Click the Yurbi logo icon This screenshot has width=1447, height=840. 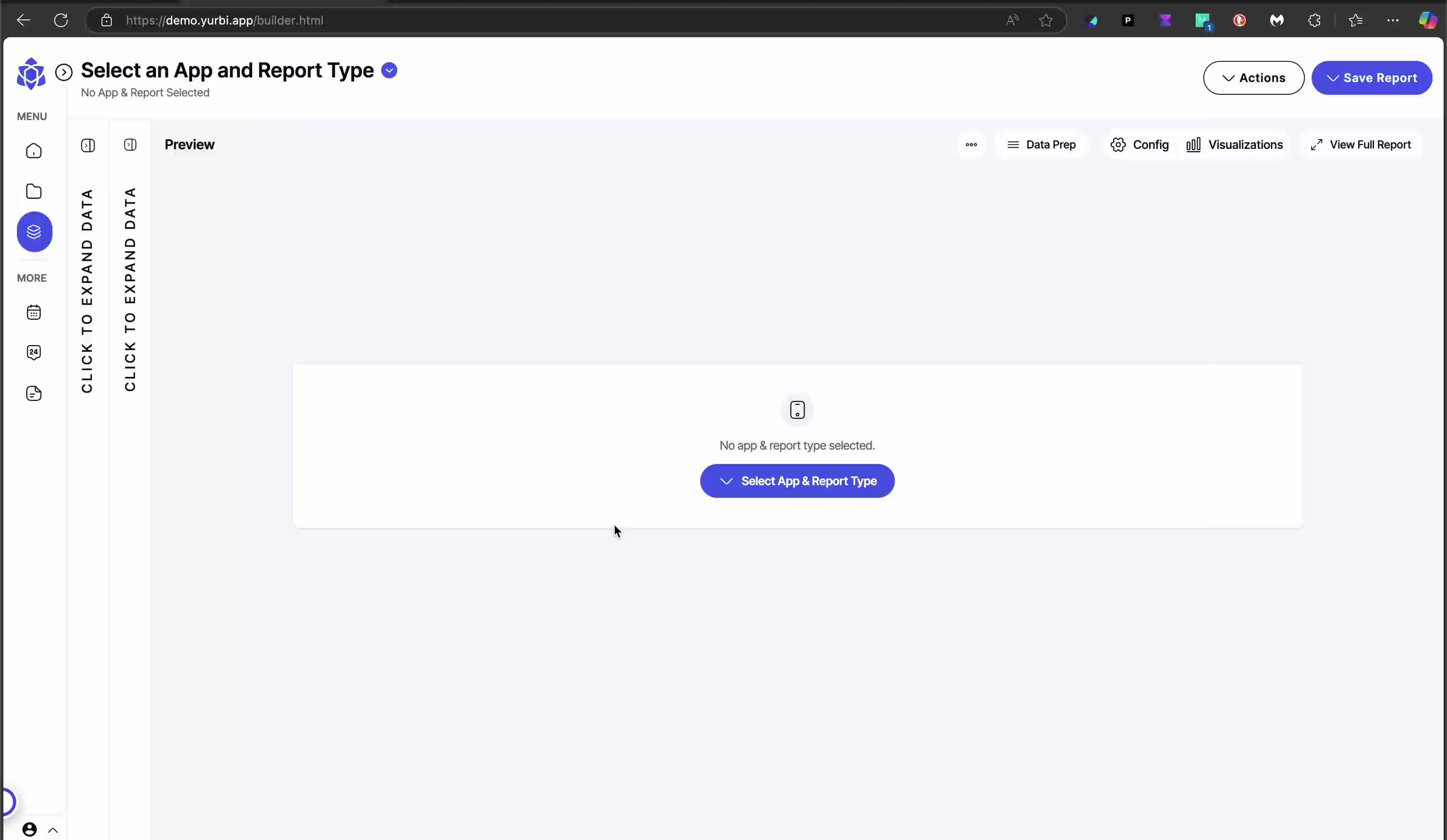[x=31, y=74]
